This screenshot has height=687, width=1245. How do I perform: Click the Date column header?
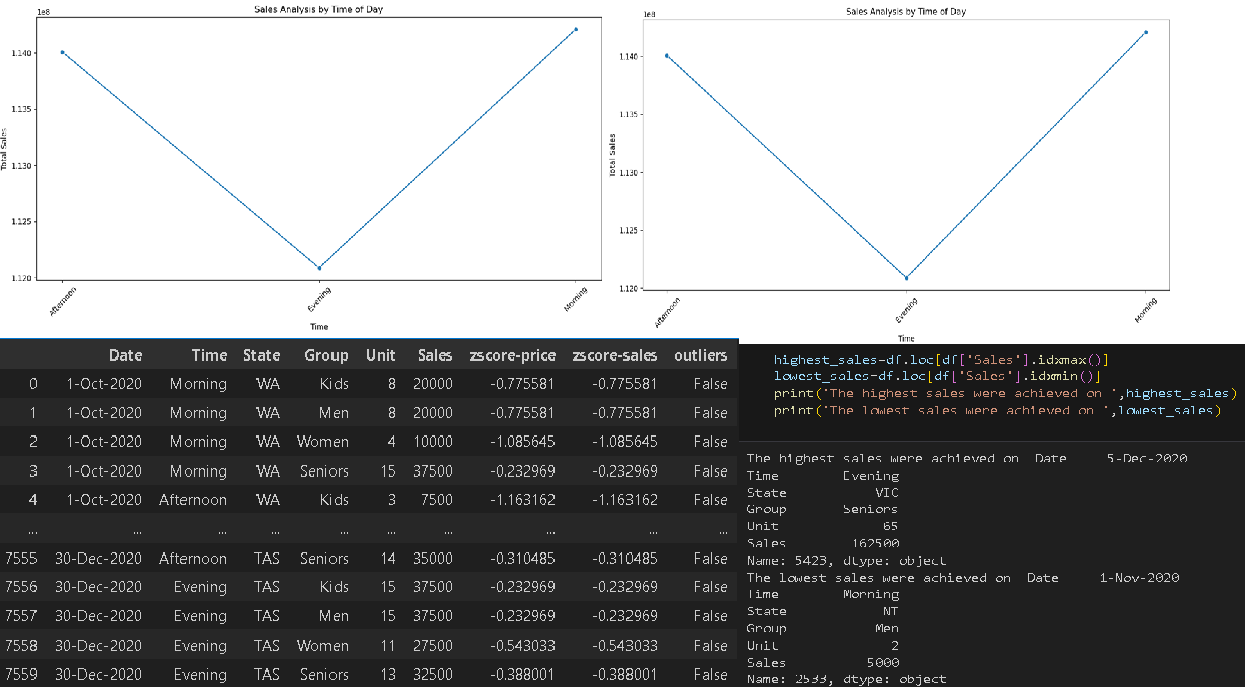pos(125,355)
